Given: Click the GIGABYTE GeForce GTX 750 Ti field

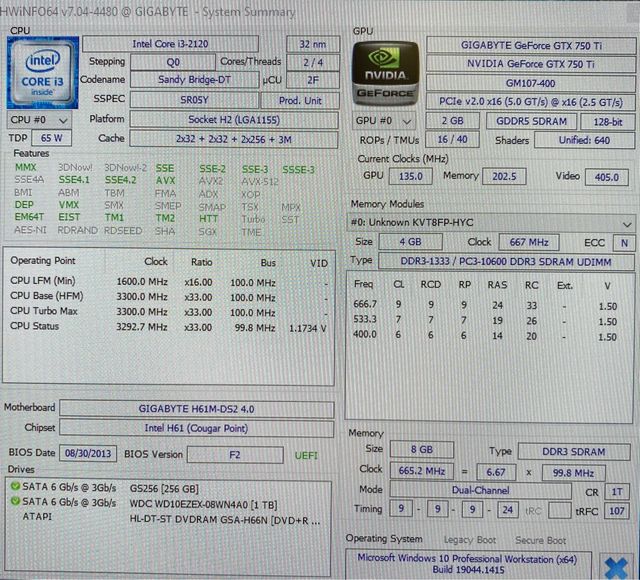Looking at the screenshot, I should click(531, 45).
